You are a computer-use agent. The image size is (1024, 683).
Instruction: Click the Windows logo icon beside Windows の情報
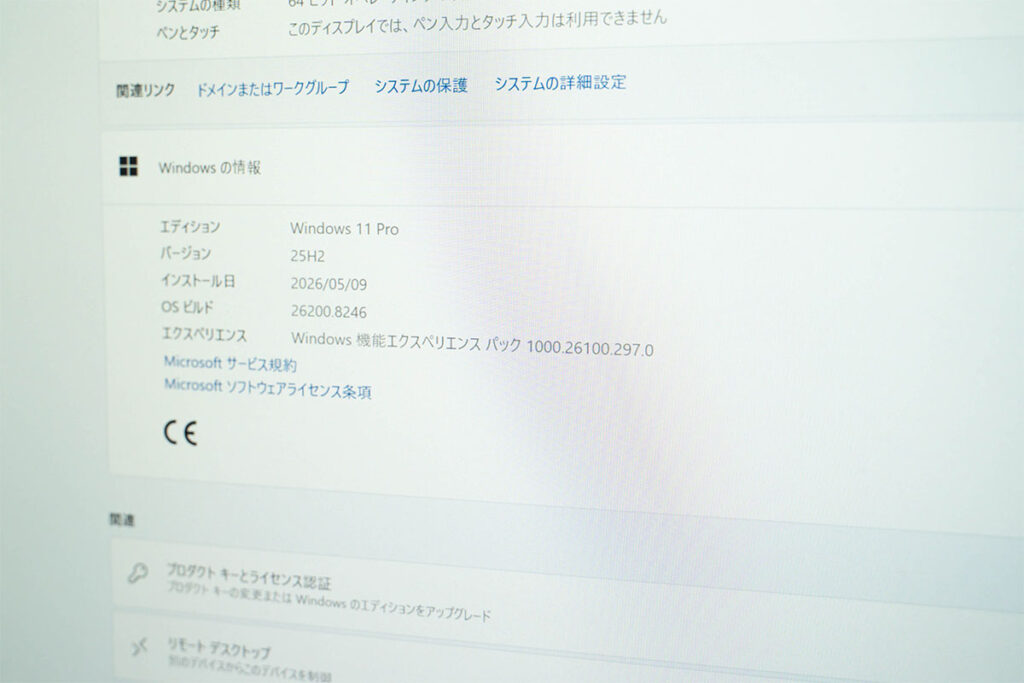[129, 166]
